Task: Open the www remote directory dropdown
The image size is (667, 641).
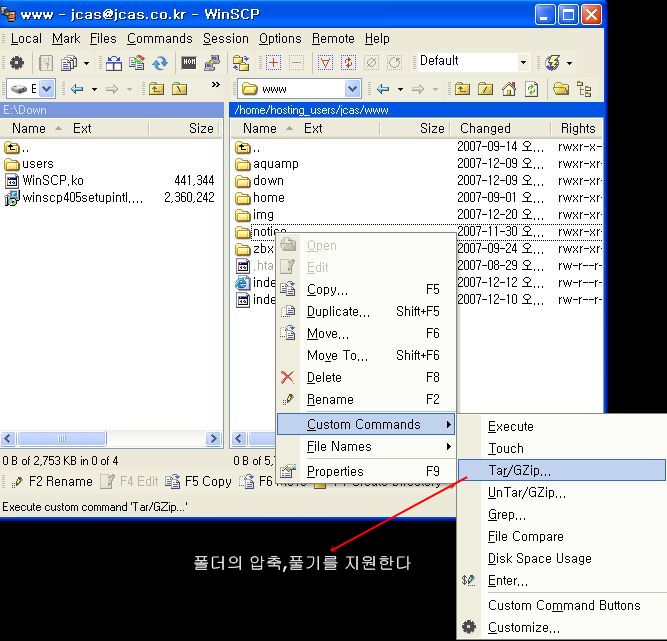Action: coord(352,89)
